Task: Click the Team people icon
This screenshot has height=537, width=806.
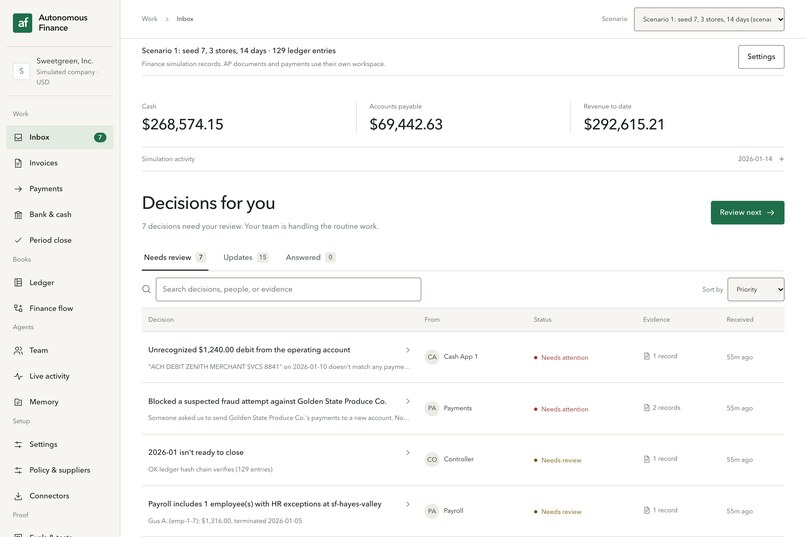Action: point(19,350)
